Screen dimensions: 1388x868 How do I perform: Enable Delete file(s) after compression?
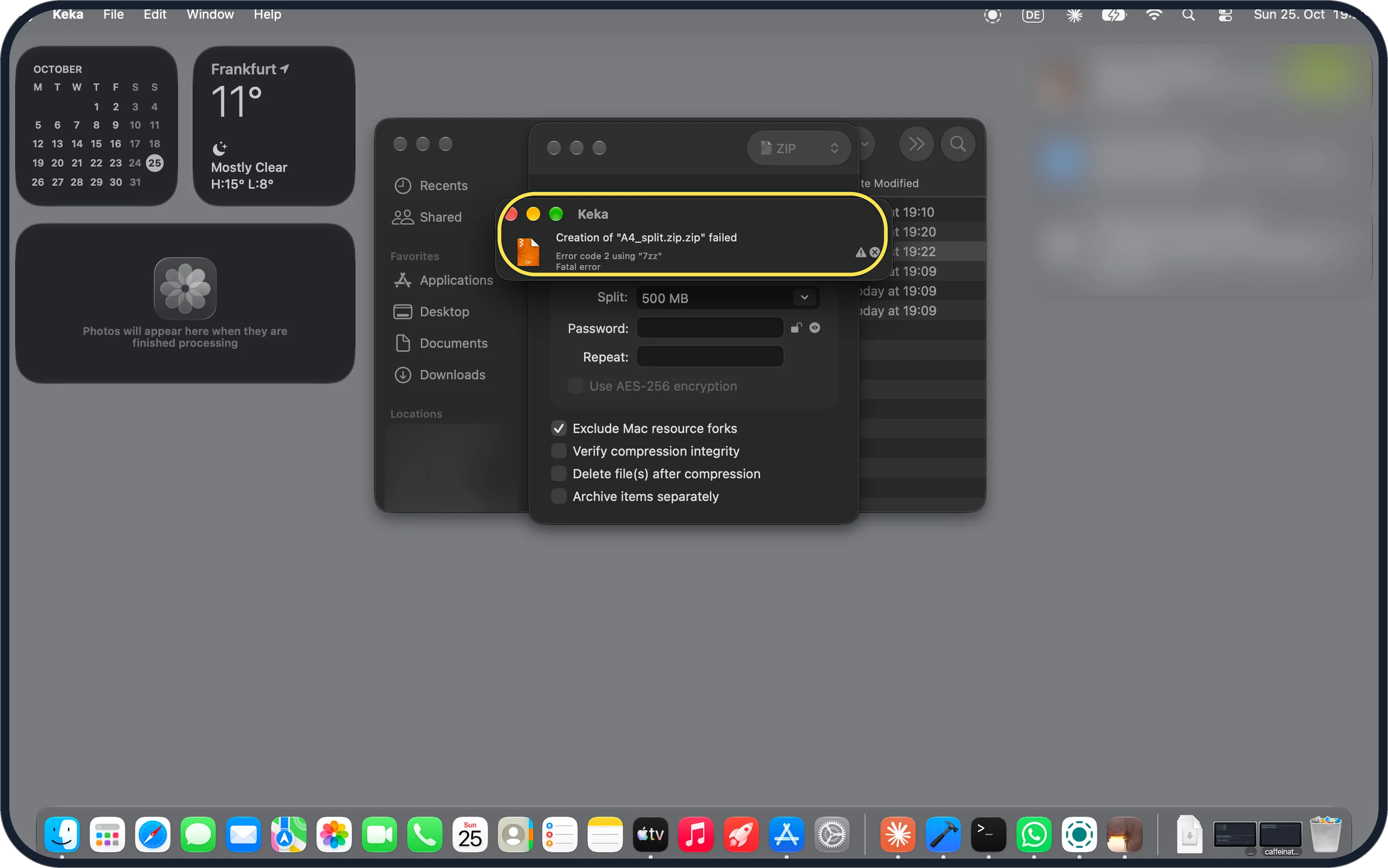[x=558, y=473]
